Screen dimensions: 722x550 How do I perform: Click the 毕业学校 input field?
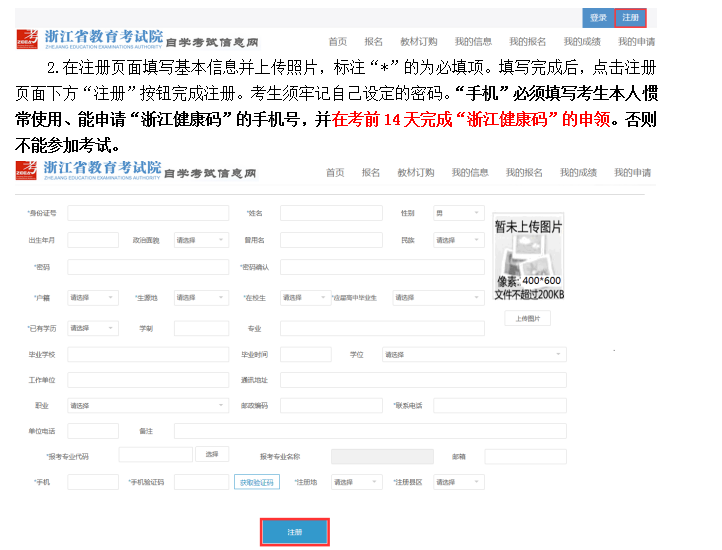[148, 354]
